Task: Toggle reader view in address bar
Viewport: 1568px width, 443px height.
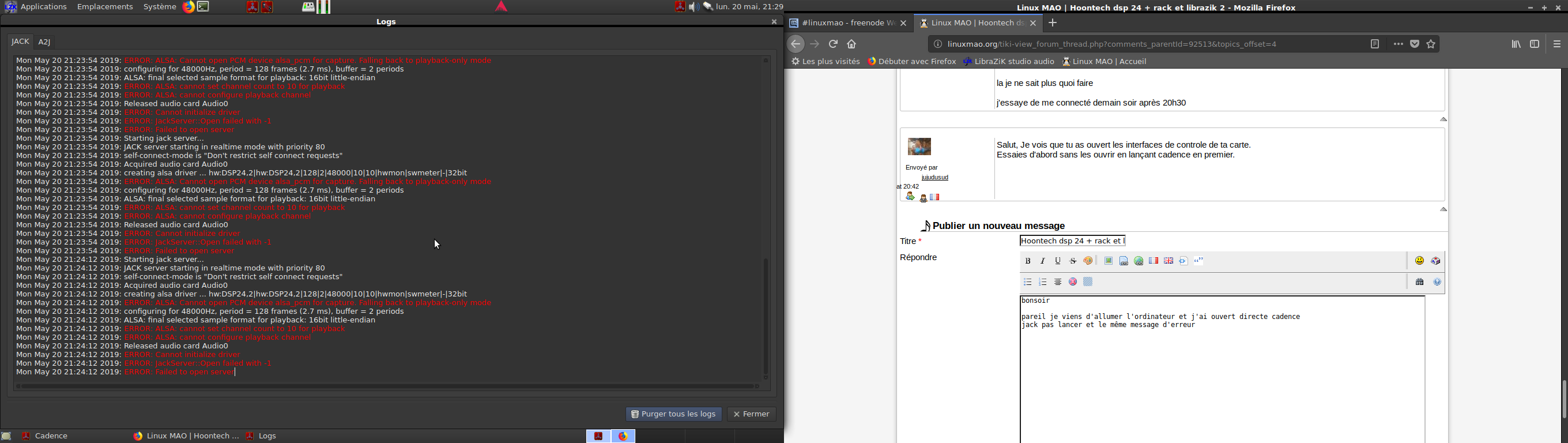Action: (x=1375, y=44)
